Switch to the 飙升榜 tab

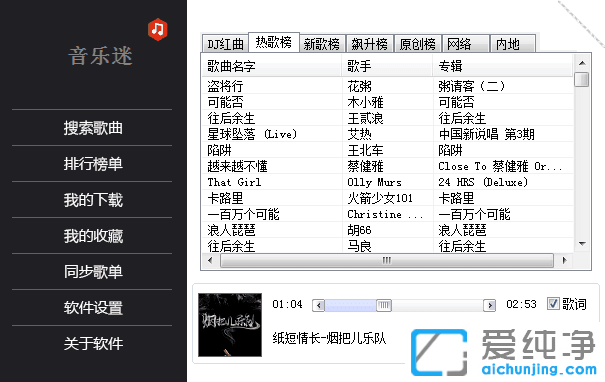[x=370, y=44]
